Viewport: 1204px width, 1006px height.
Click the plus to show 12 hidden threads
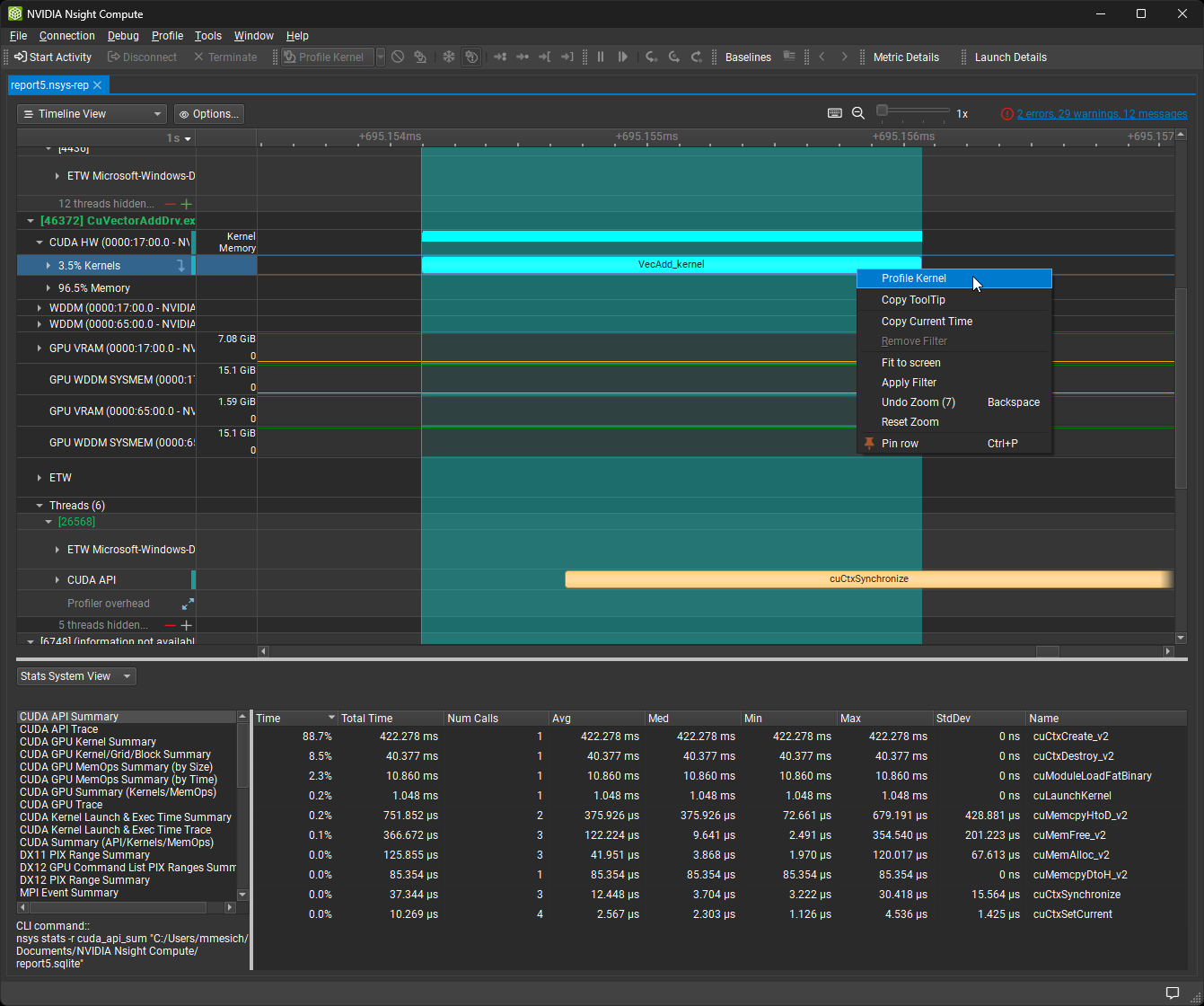(186, 204)
